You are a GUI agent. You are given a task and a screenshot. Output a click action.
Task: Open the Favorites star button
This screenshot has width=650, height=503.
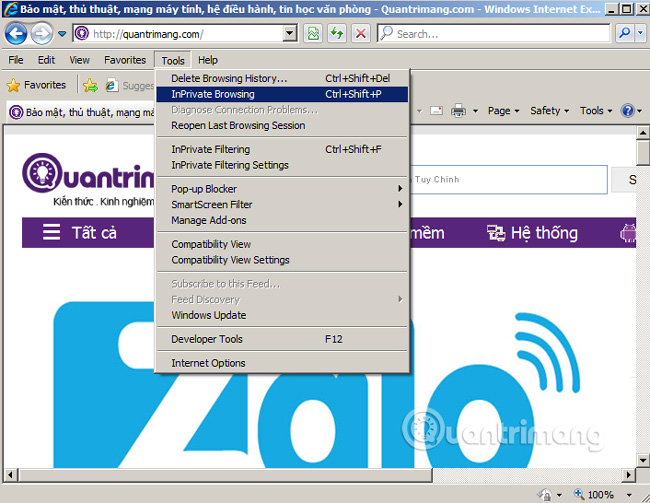(36, 85)
